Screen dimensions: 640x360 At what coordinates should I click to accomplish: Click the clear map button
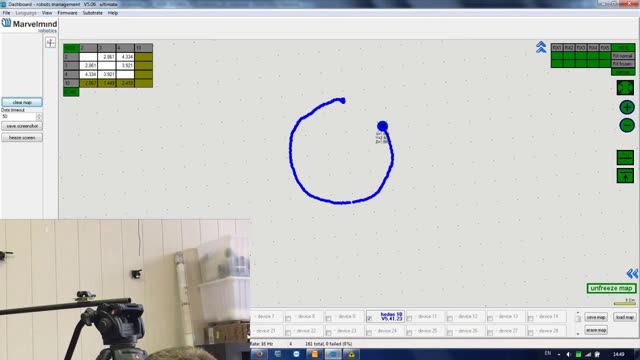pos(22,102)
